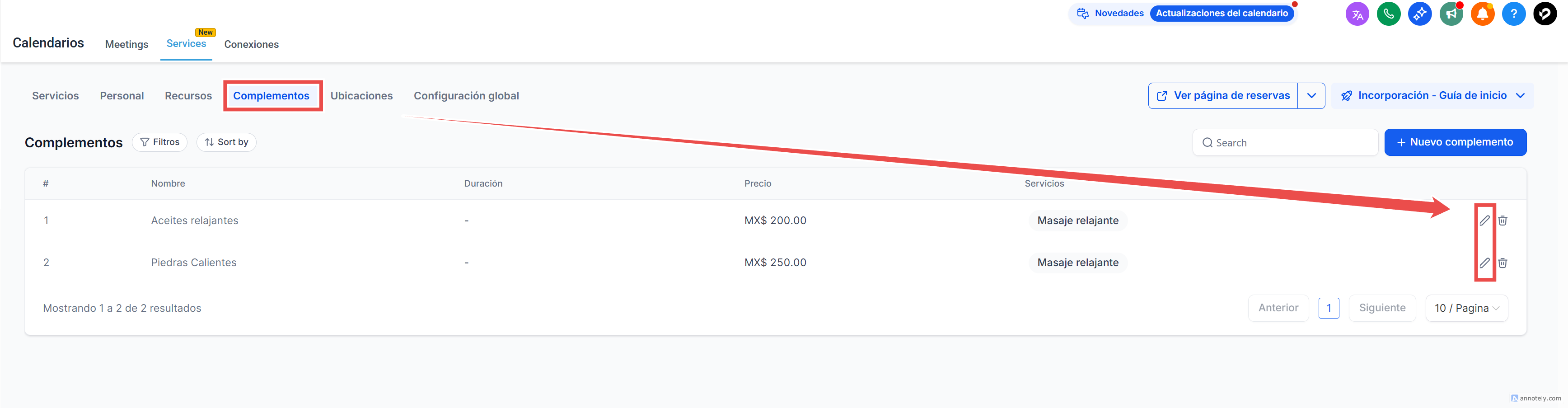Edit the Aceites relajantes add-on
Viewport: 1568px width, 408px height.
[1484, 220]
